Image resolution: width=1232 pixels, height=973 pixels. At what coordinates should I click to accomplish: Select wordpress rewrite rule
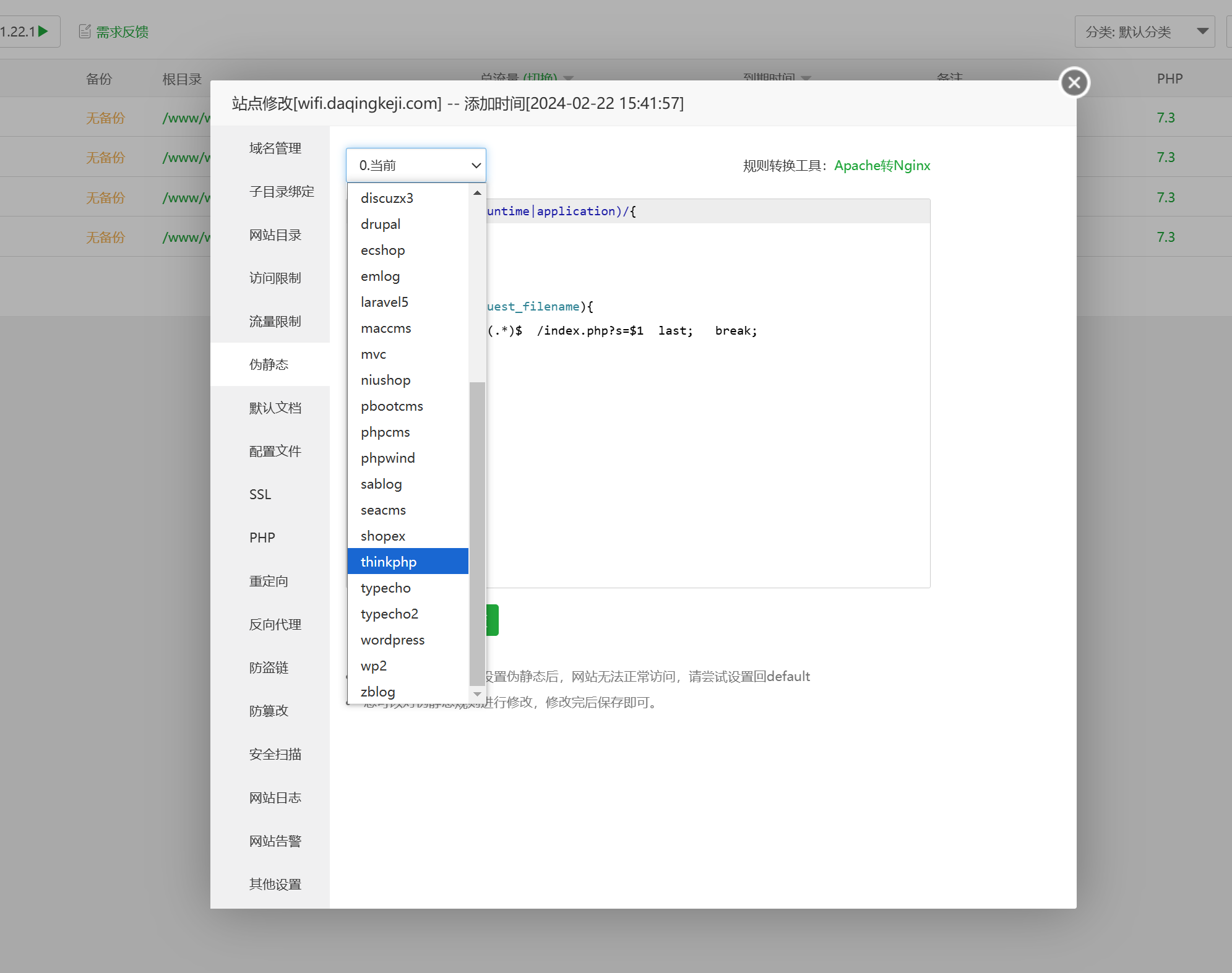click(x=408, y=640)
